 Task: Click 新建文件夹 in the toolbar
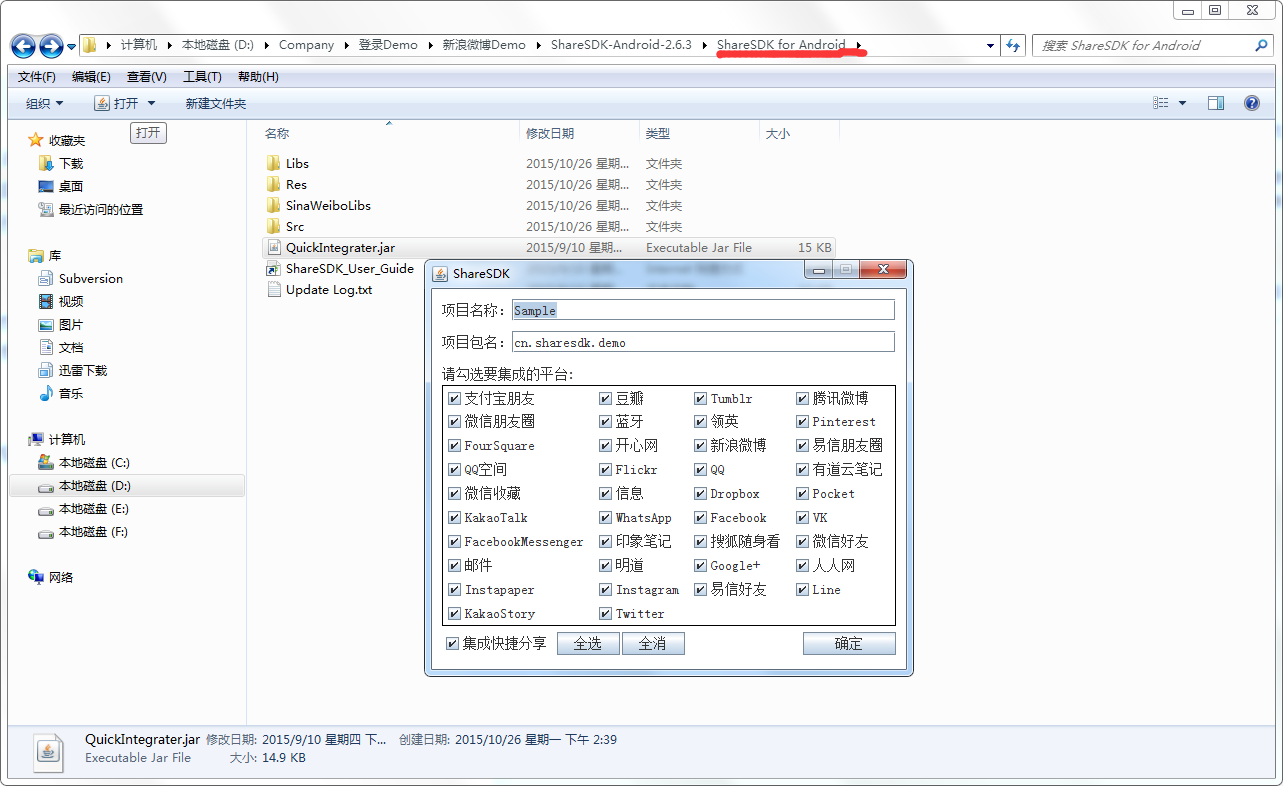pos(215,103)
